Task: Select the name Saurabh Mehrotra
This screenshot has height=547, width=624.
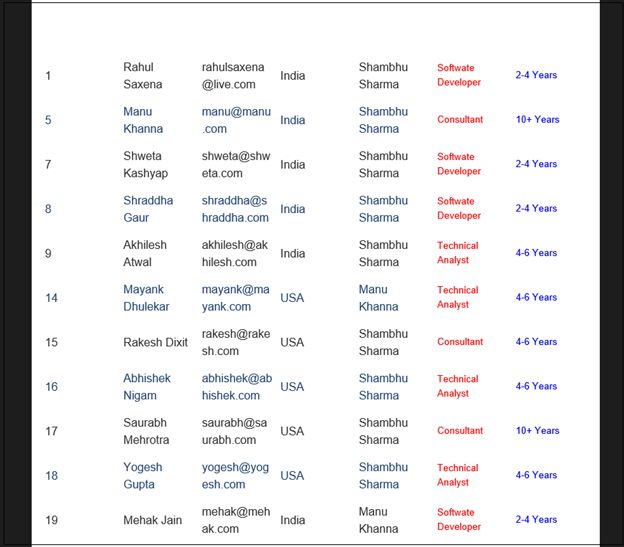Action: click(x=148, y=431)
